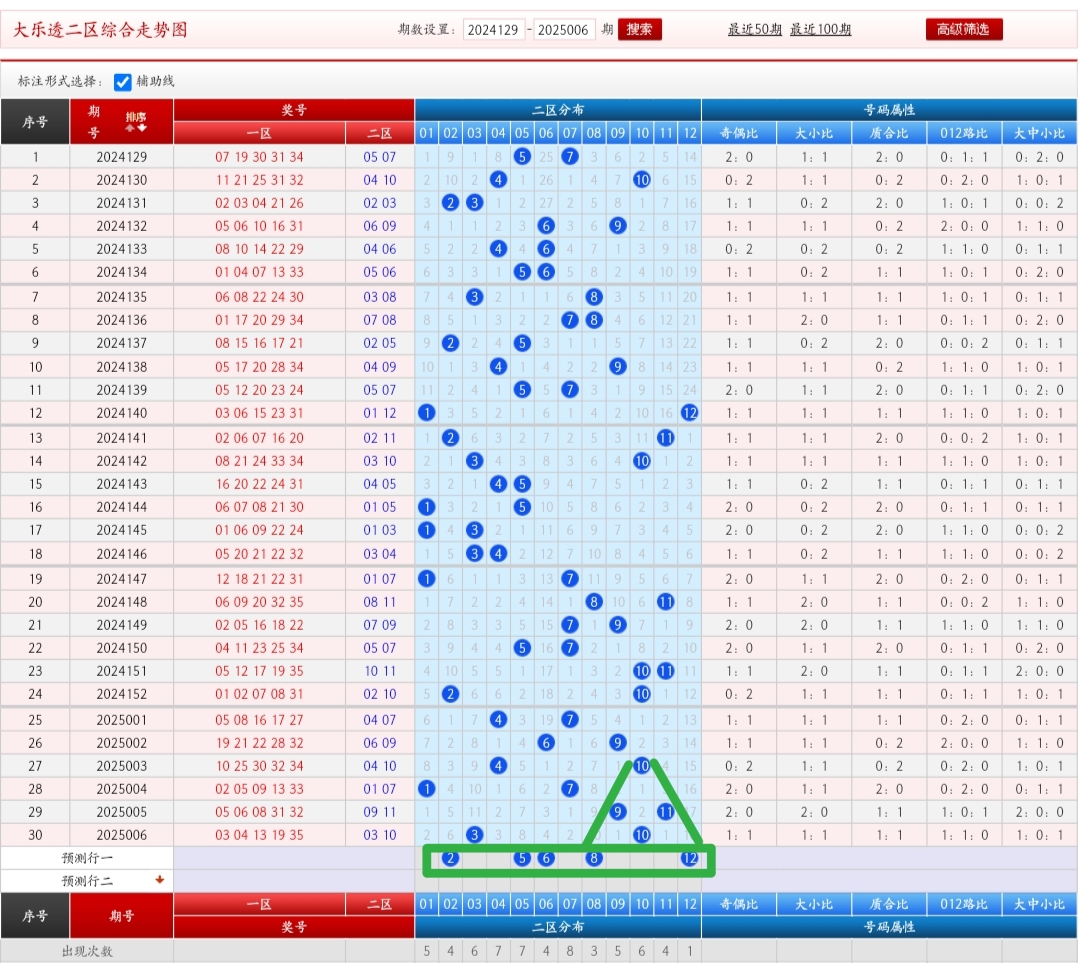
Task: Click blue ball 11 on period 2025005 row
Action: click(665, 812)
